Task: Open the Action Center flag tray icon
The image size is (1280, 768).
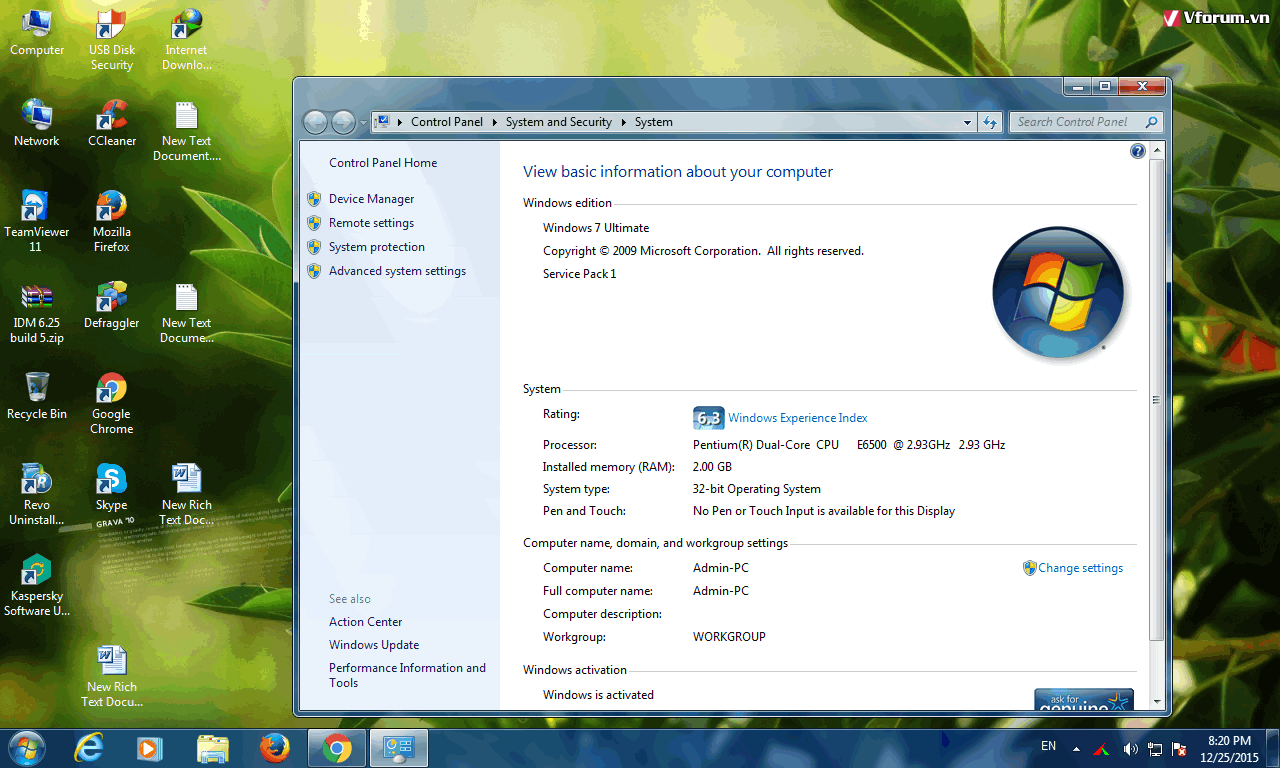Action: [x=1179, y=749]
